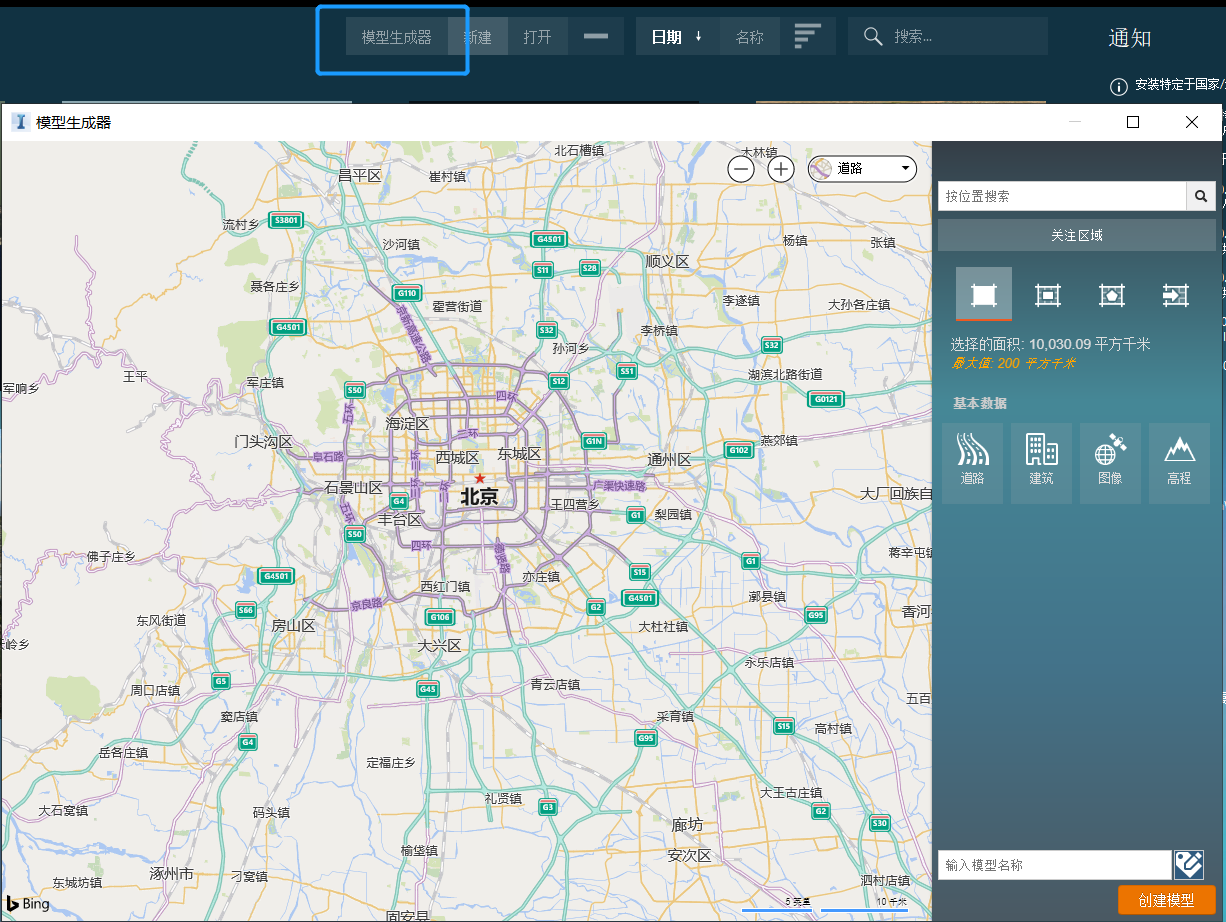Image resolution: width=1226 pixels, height=922 pixels.
Task: Click the location search magnifier button
Action: pos(1201,196)
